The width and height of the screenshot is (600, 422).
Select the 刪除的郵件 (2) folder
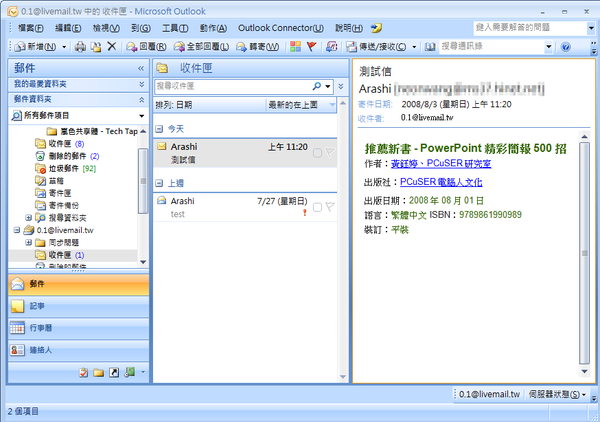67,156
